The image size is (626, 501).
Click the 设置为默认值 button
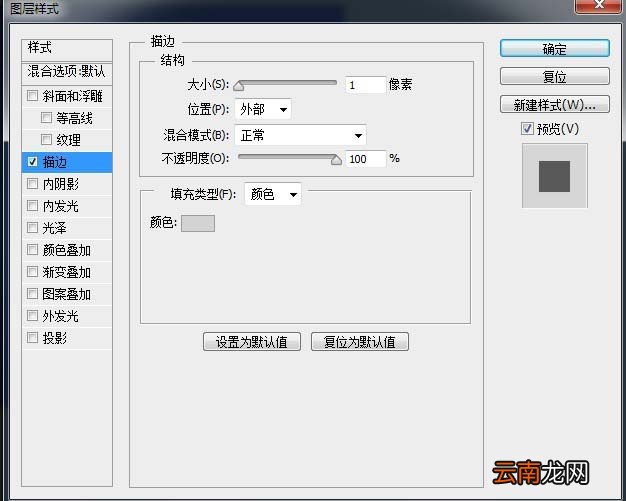pyautogui.click(x=252, y=342)
